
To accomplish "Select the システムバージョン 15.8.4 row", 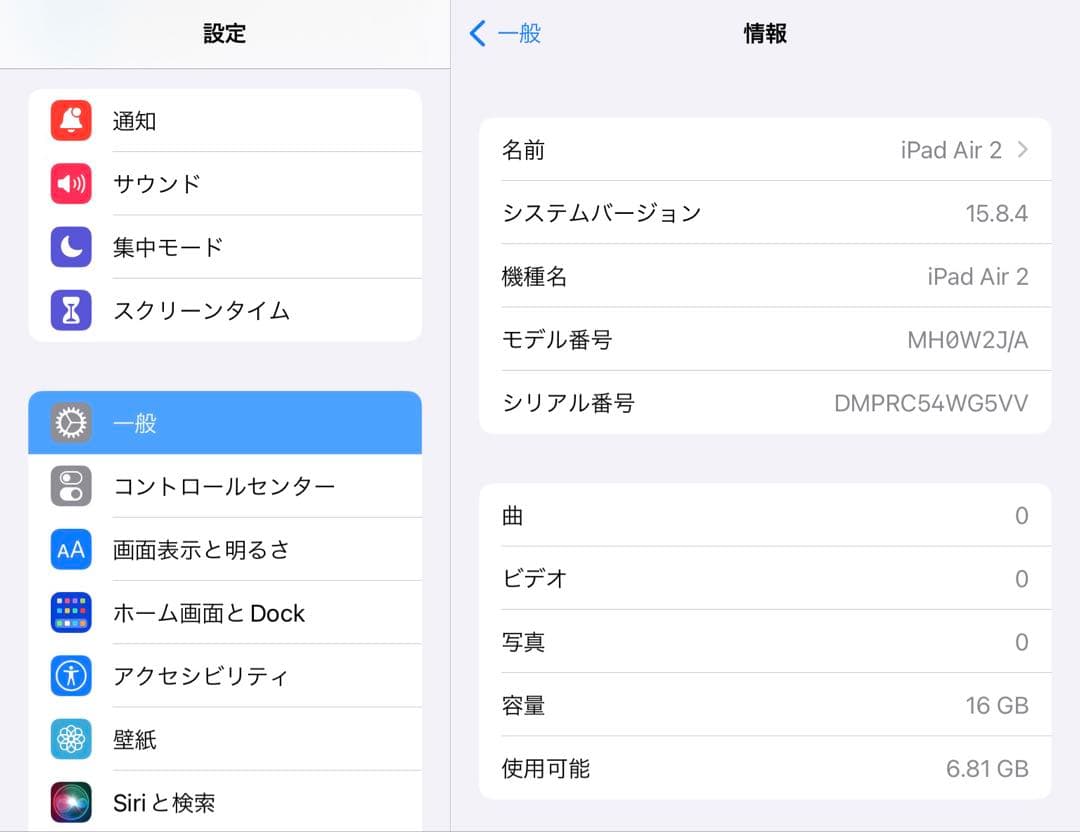I will [765, 212].
